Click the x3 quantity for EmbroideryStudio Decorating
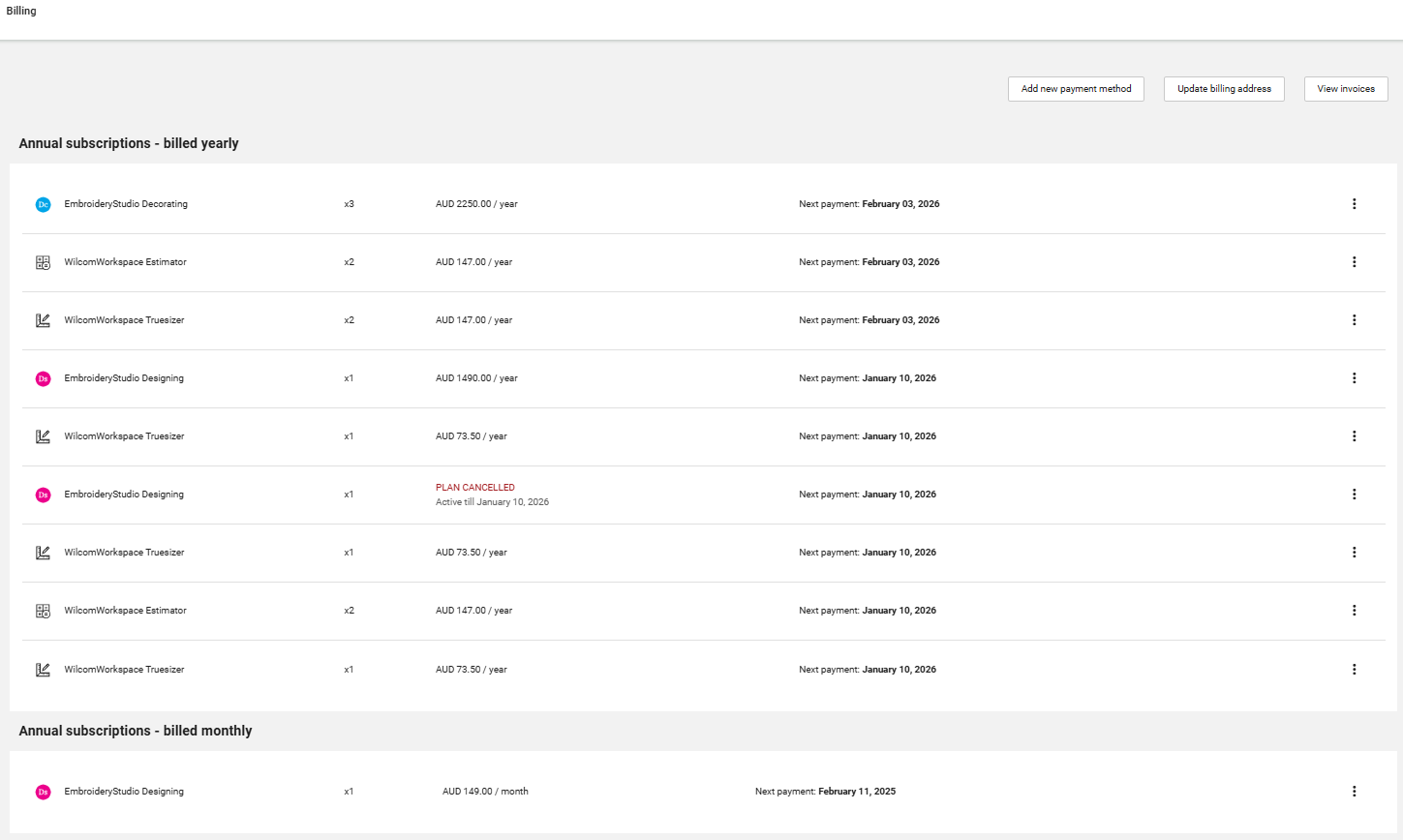Screen dimensions: 1403x840 (x=349, y=204)
